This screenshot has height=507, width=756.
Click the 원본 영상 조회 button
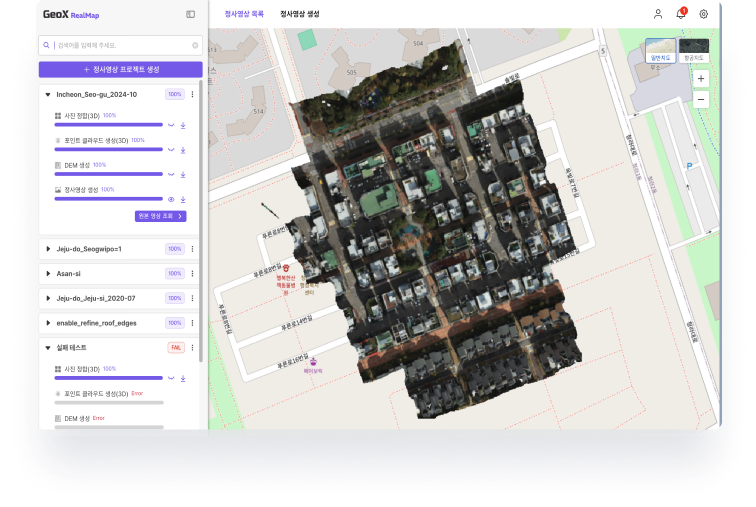pyautogui.click(x=160, y=216)
